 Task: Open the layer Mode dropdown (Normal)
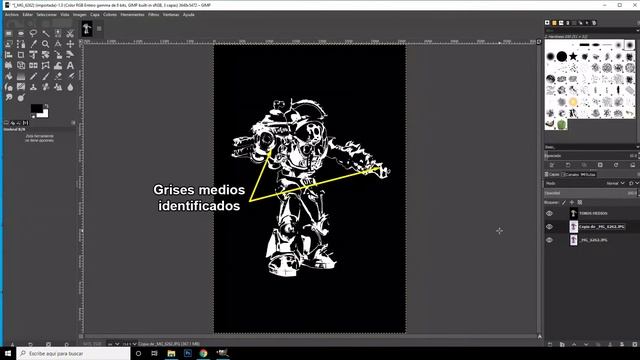point(616,183)
